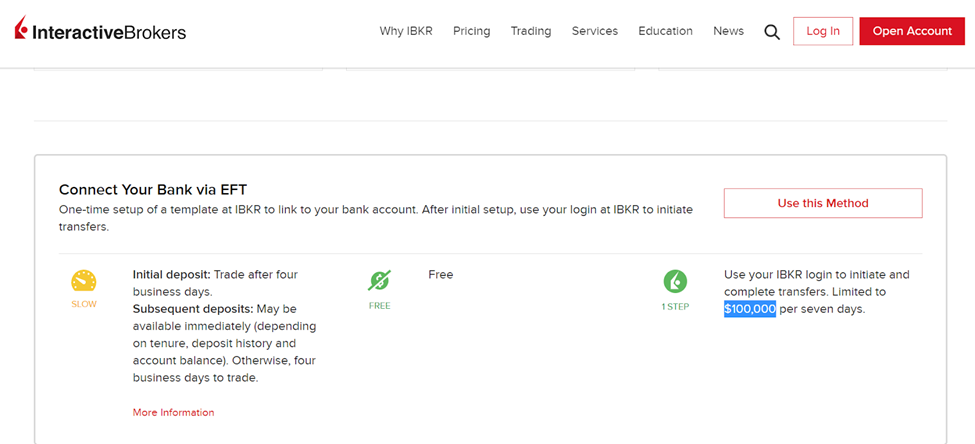Click the 'One-time setup of a template' description
This screenshot has height=444, width=975.
[x=376, y=218]
